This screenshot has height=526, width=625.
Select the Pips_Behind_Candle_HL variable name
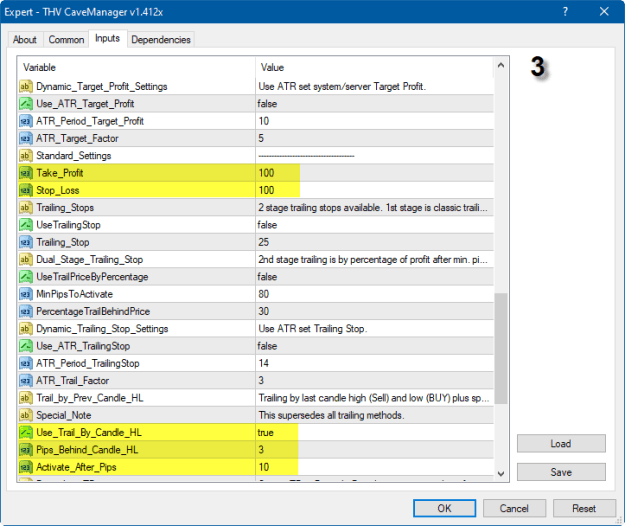tap(87, 450)
